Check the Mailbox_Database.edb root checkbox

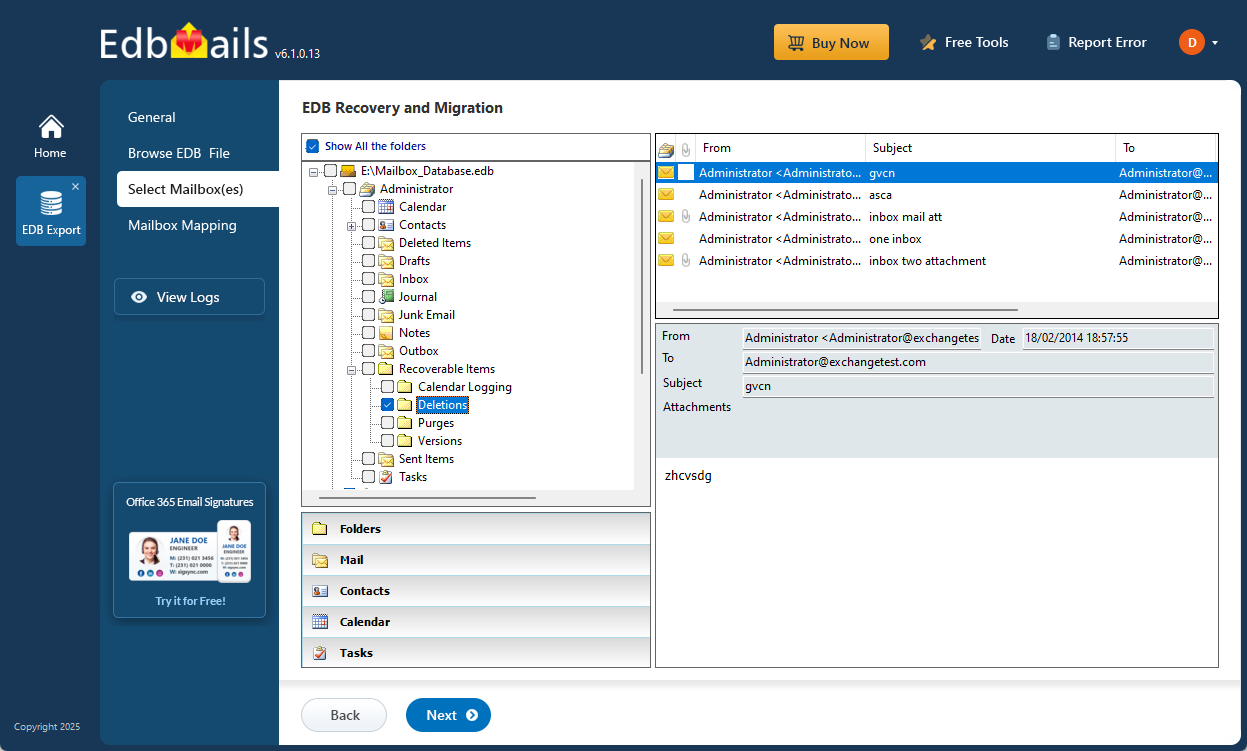pos(330,171)
